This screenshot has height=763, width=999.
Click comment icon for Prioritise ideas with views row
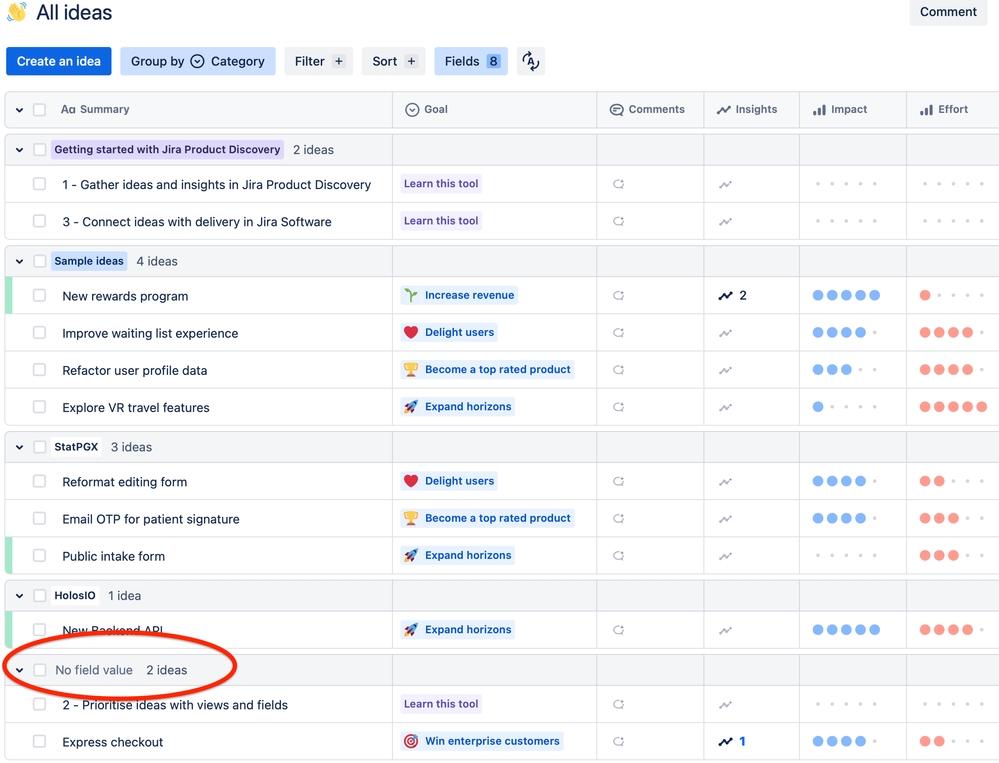(x=618, y=704)
